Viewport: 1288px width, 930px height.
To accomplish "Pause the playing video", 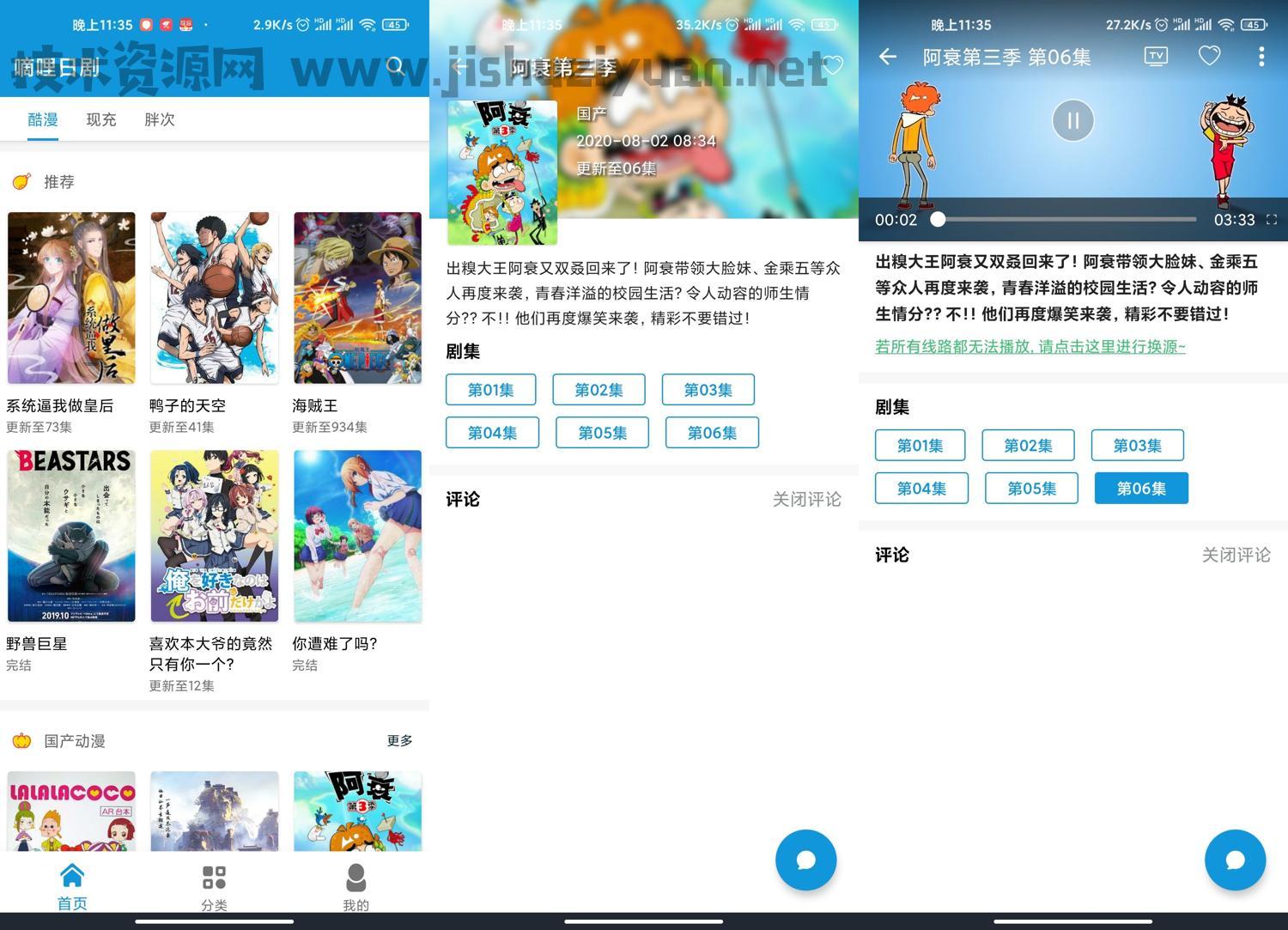I will coord(1073,120).
